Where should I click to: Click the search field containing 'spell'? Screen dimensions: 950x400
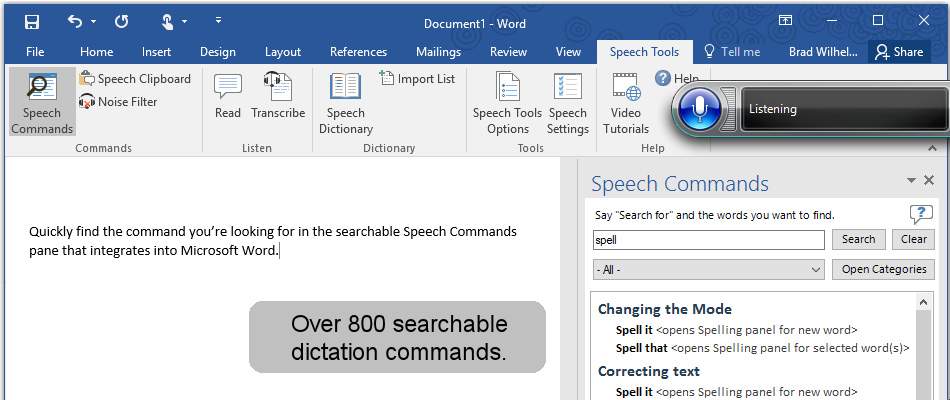point(709,239)
